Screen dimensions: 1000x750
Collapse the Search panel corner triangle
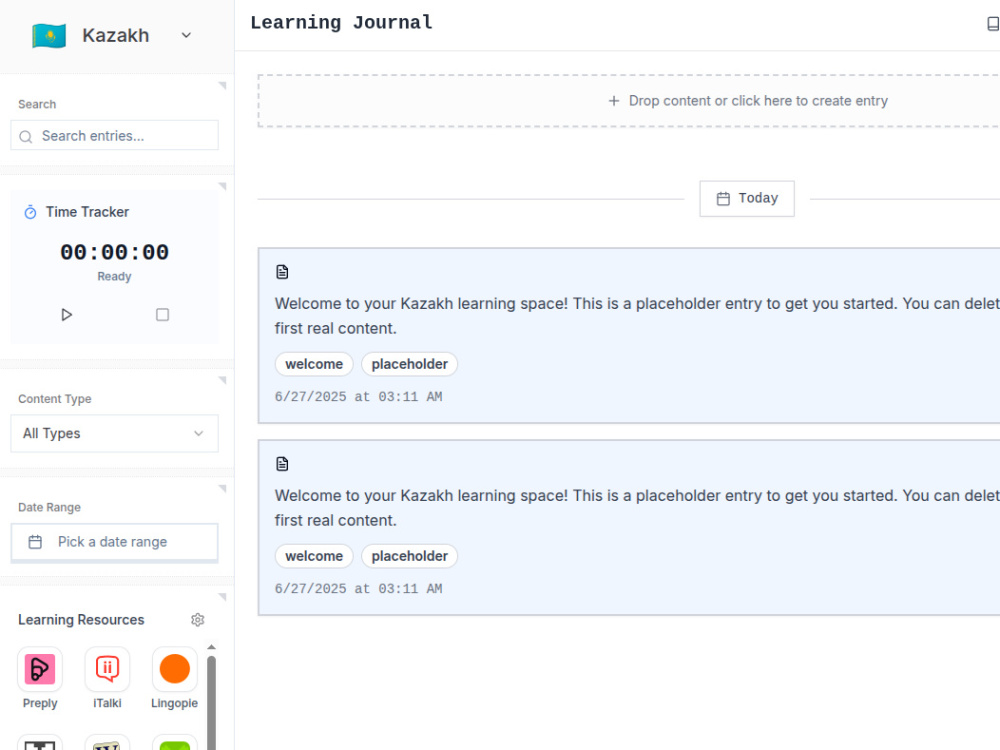(222, 85)
